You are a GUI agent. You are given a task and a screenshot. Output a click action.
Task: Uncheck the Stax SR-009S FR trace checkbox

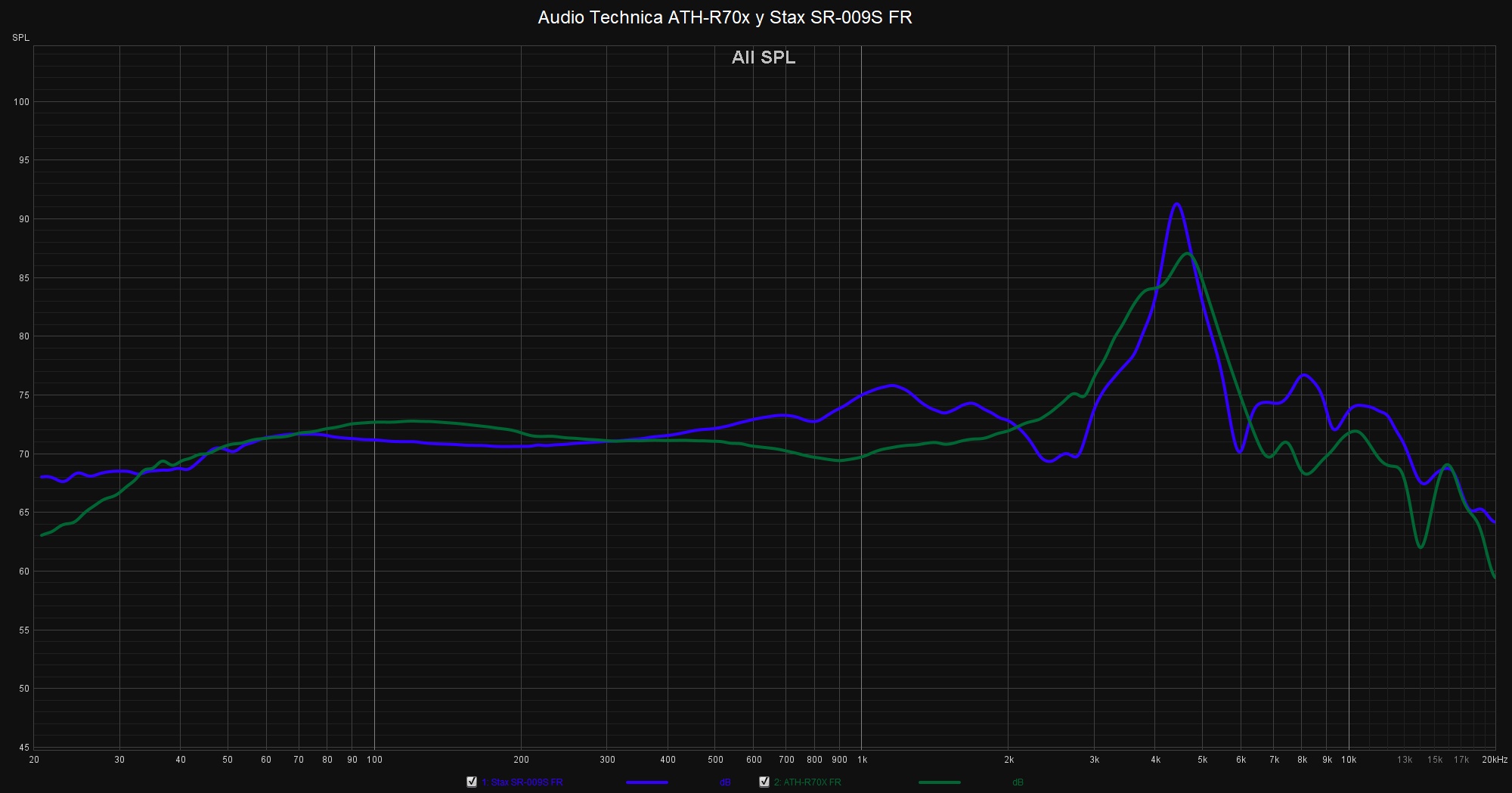pyautogui.click(x=472, y=782)
